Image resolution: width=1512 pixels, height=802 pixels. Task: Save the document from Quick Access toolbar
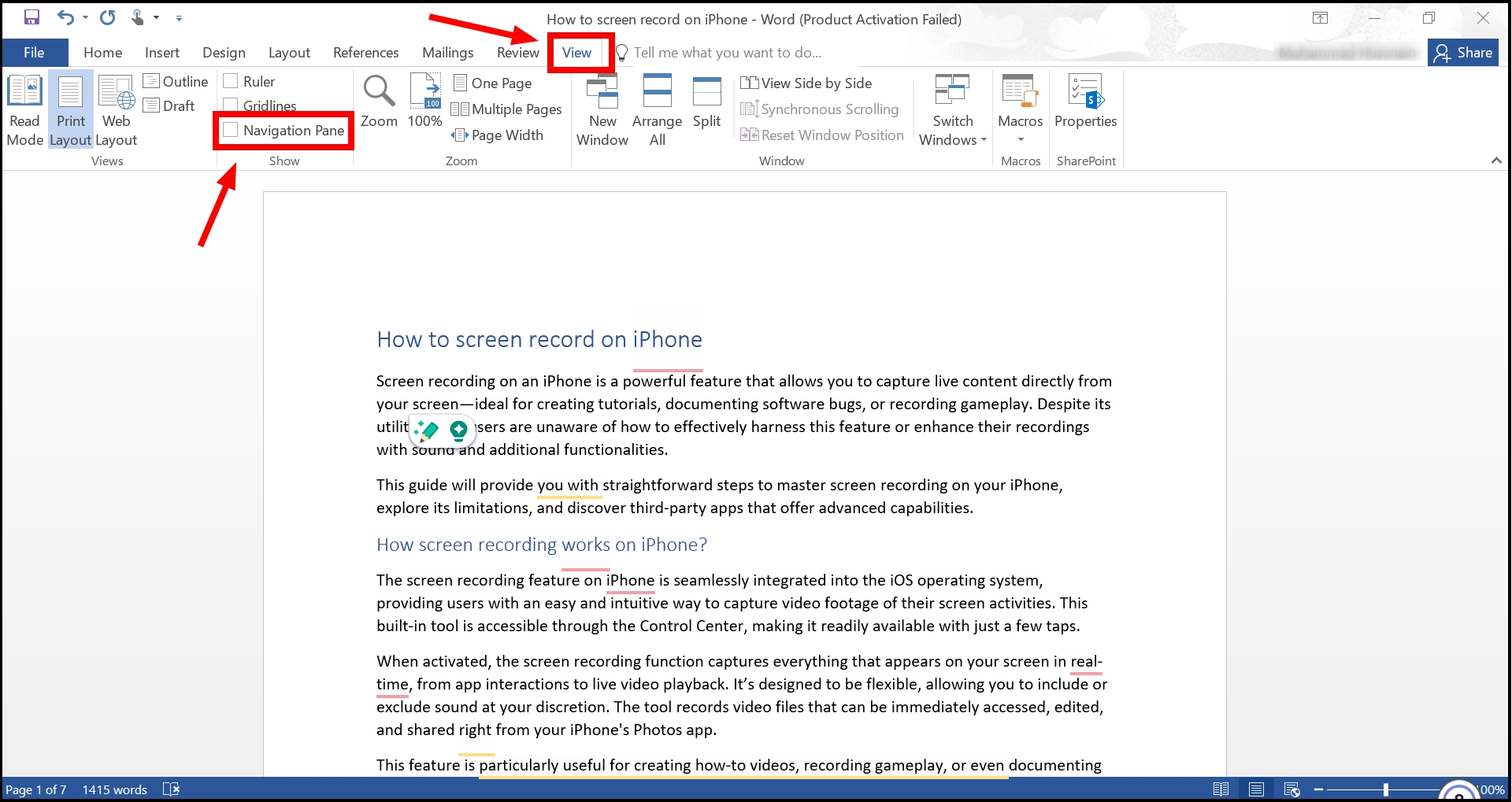31,17
